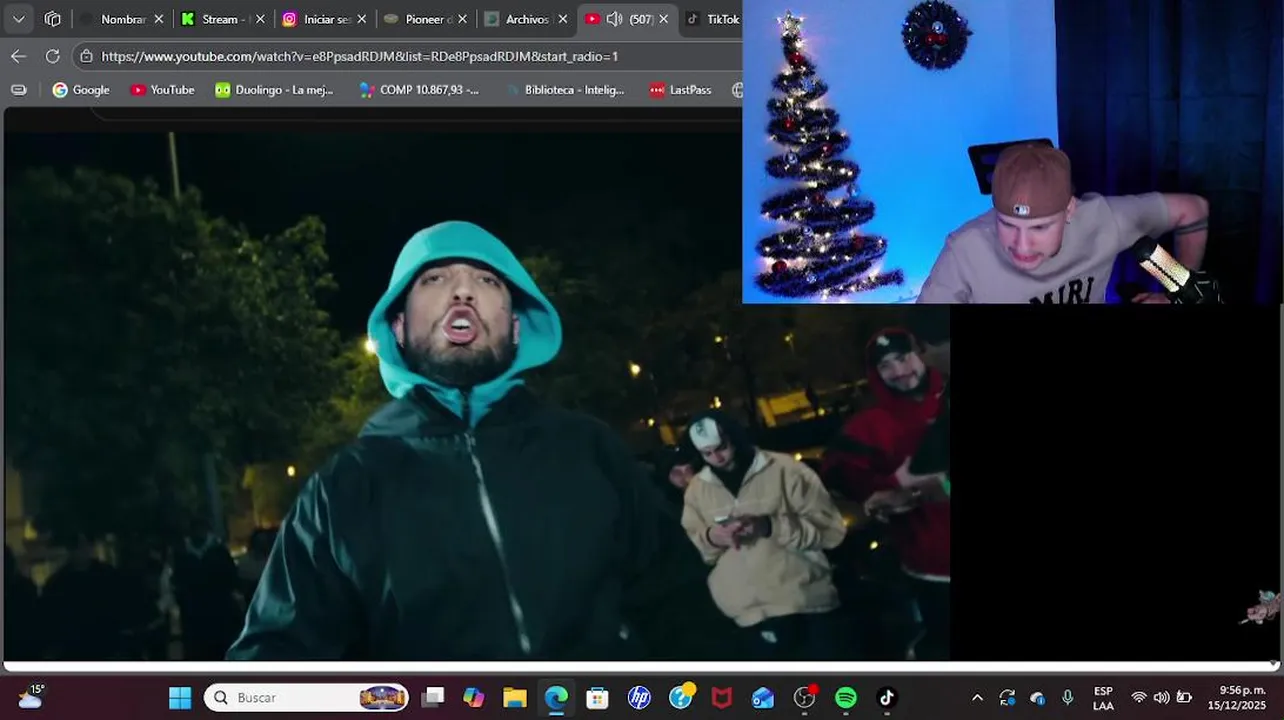Open the Biblioteca - Intelig... bookmark
This screenshot has height=720, width=1284.
pyautogui.click(x=564, y=90)
